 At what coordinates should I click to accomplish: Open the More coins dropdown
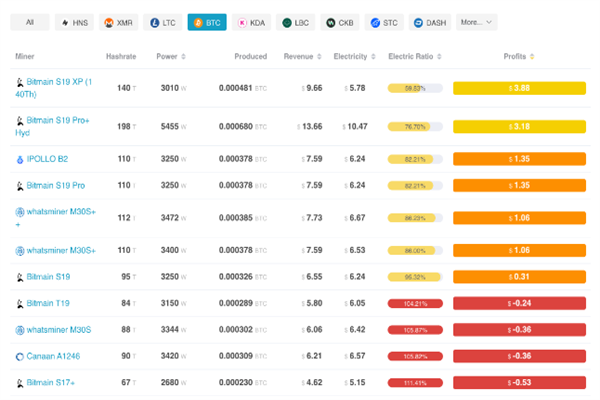477,22
